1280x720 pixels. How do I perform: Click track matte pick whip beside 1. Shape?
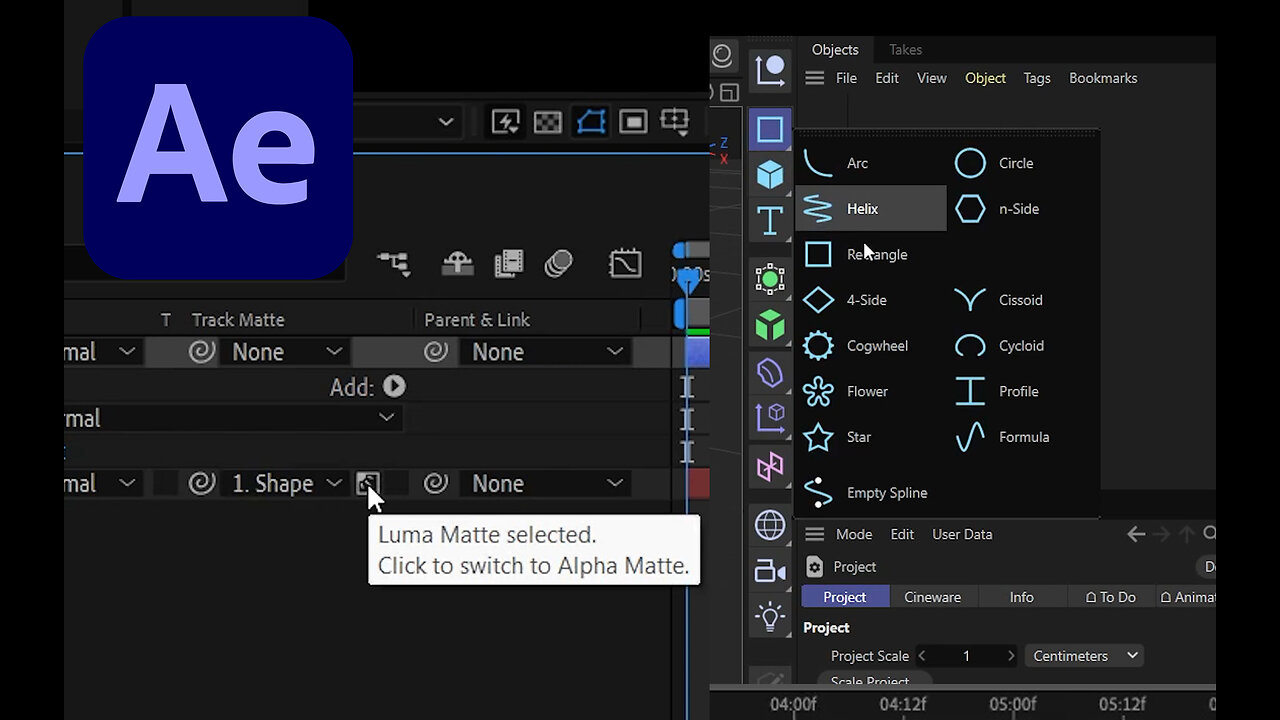pos(202,484)
